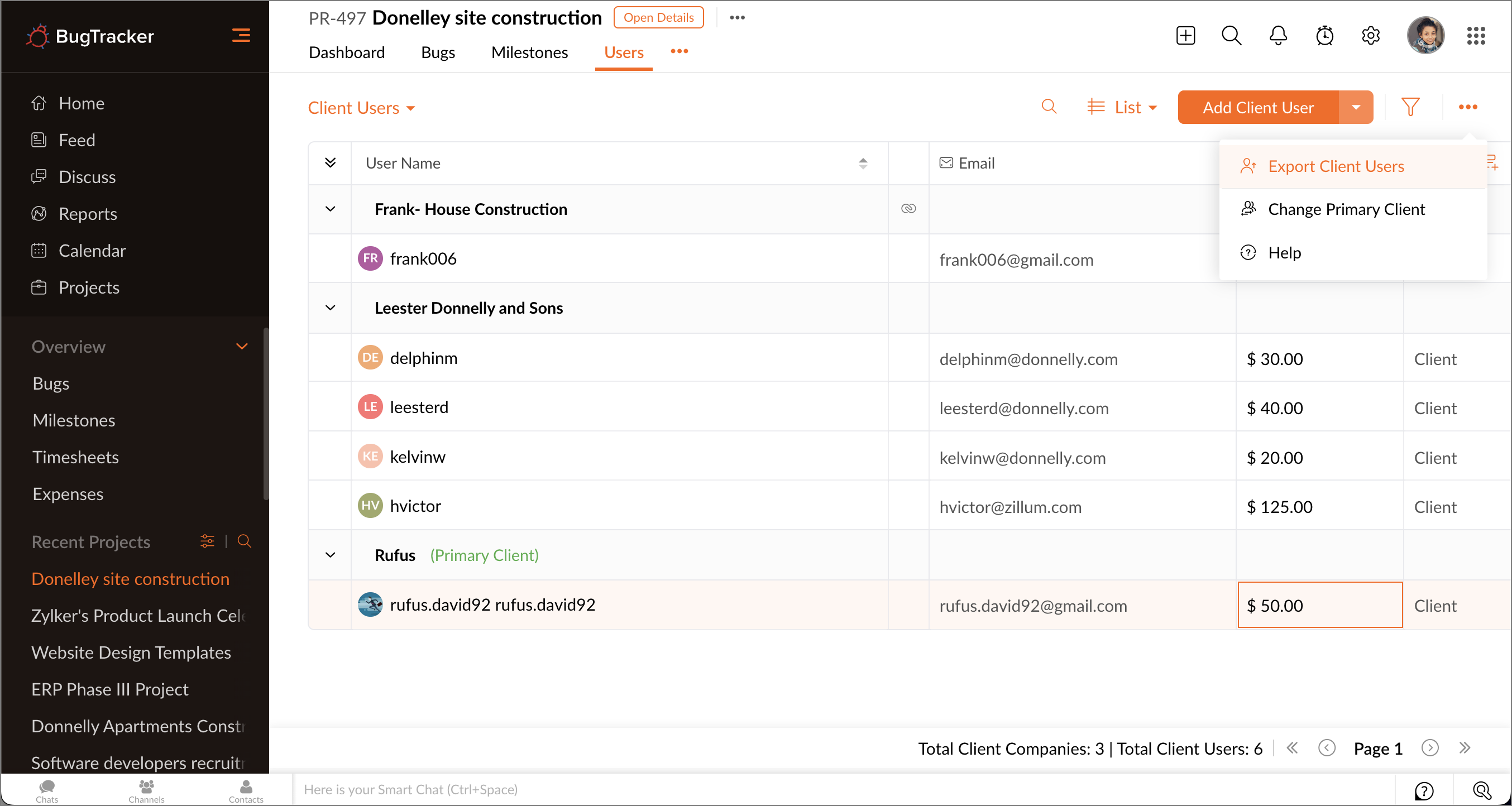Click the Add Client User button
This screenshot has height=806, width=1512.
(1257, 107)
